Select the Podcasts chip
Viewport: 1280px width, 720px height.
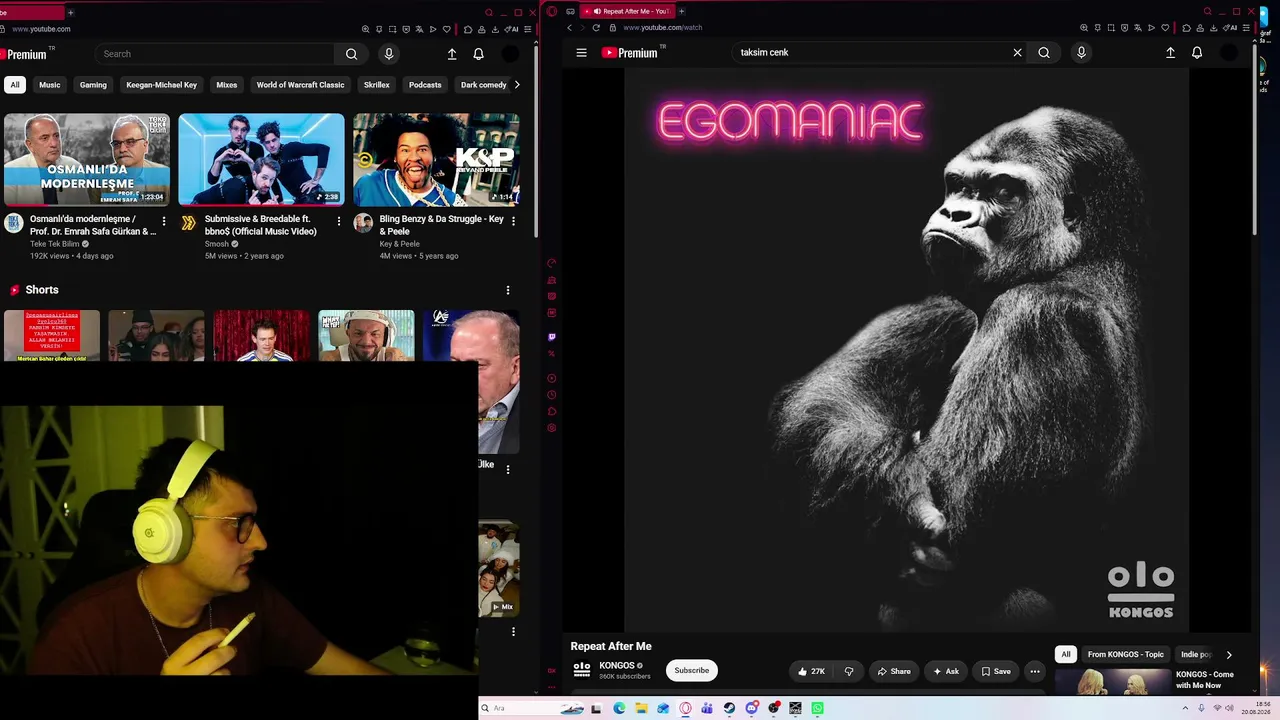coord(425,85)
